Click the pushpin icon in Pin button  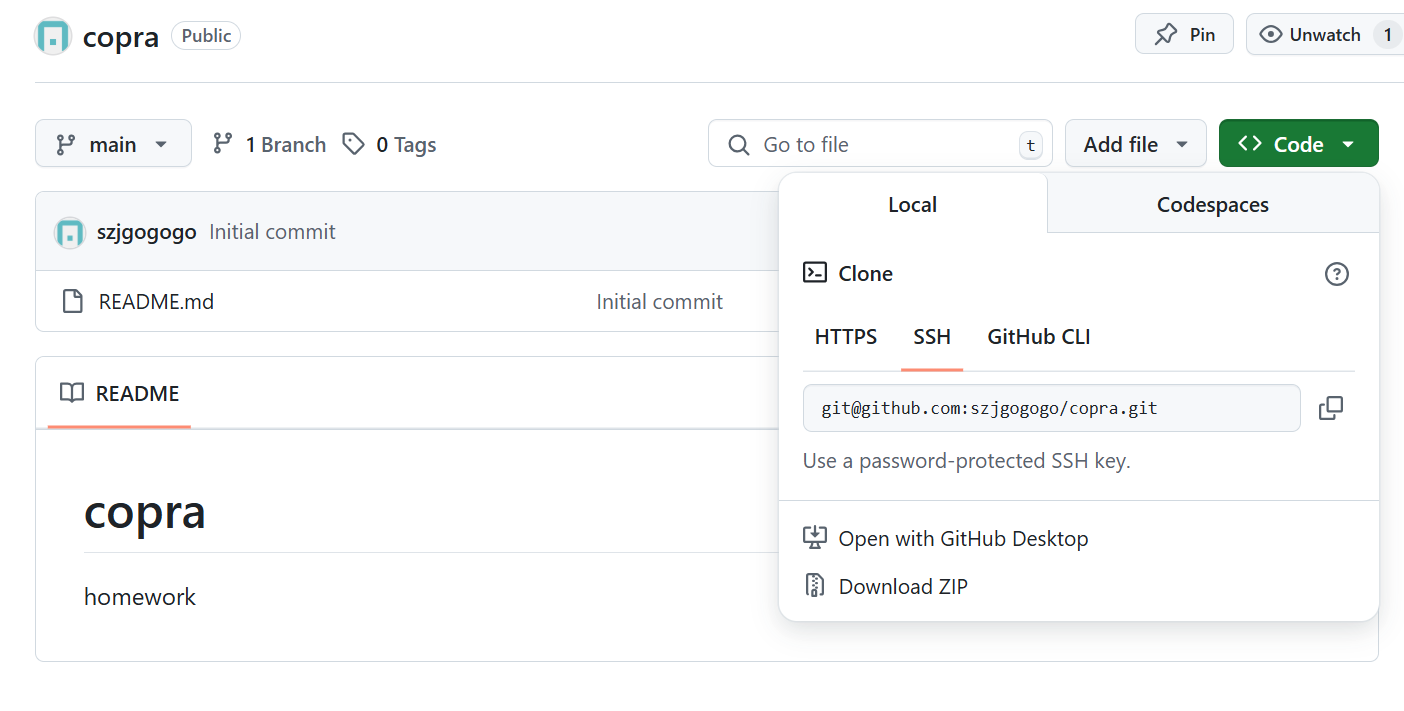[1166, 35]
